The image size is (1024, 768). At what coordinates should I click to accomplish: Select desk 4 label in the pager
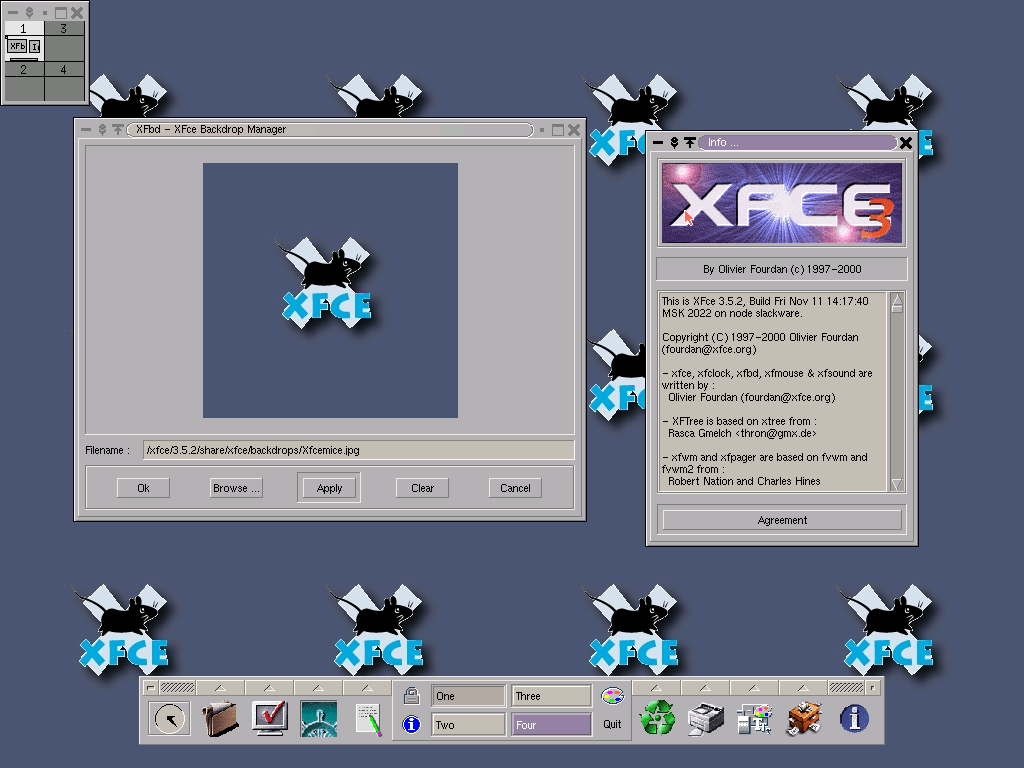[x=64, y=69]
